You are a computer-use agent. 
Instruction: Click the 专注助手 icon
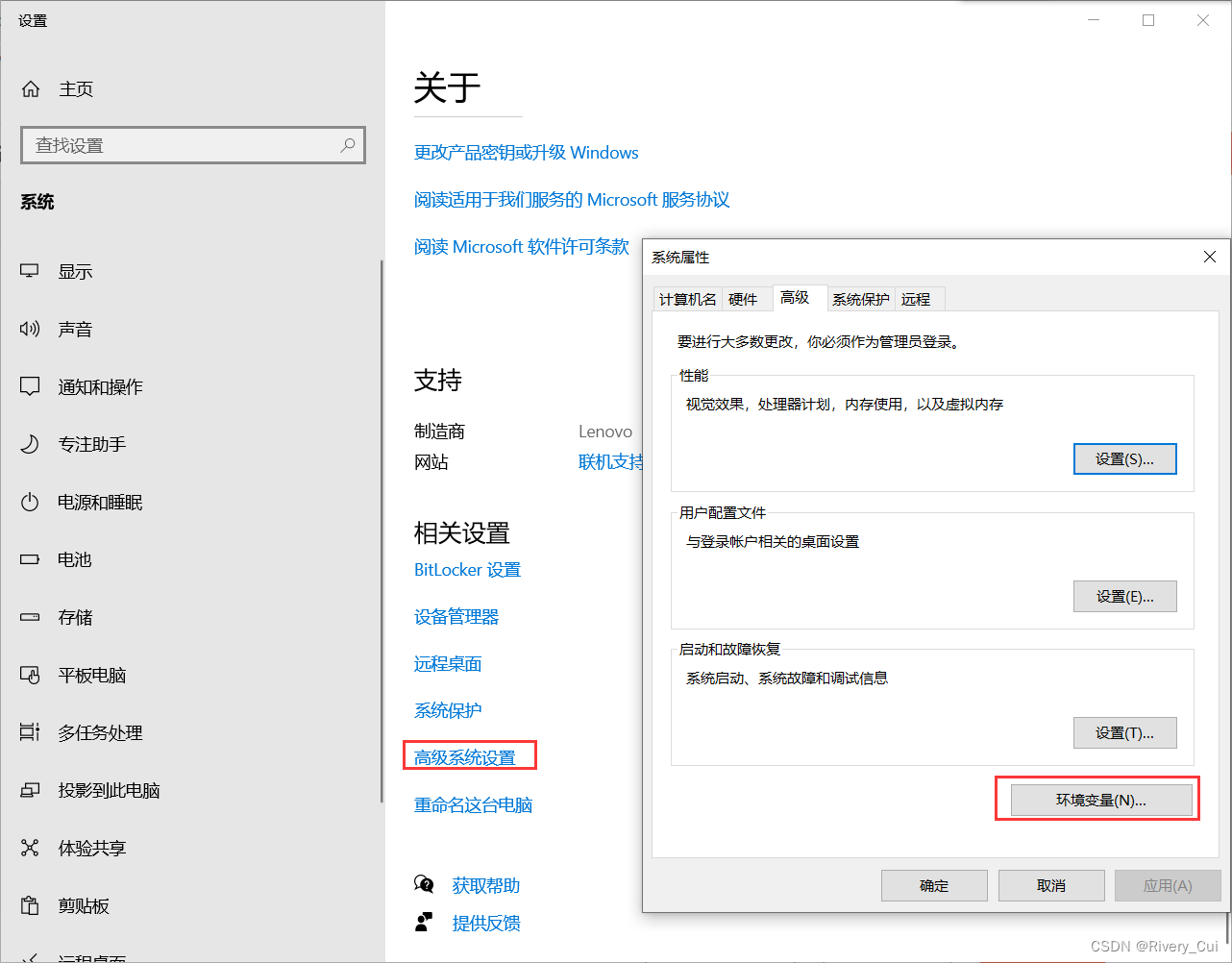[31, 444]
